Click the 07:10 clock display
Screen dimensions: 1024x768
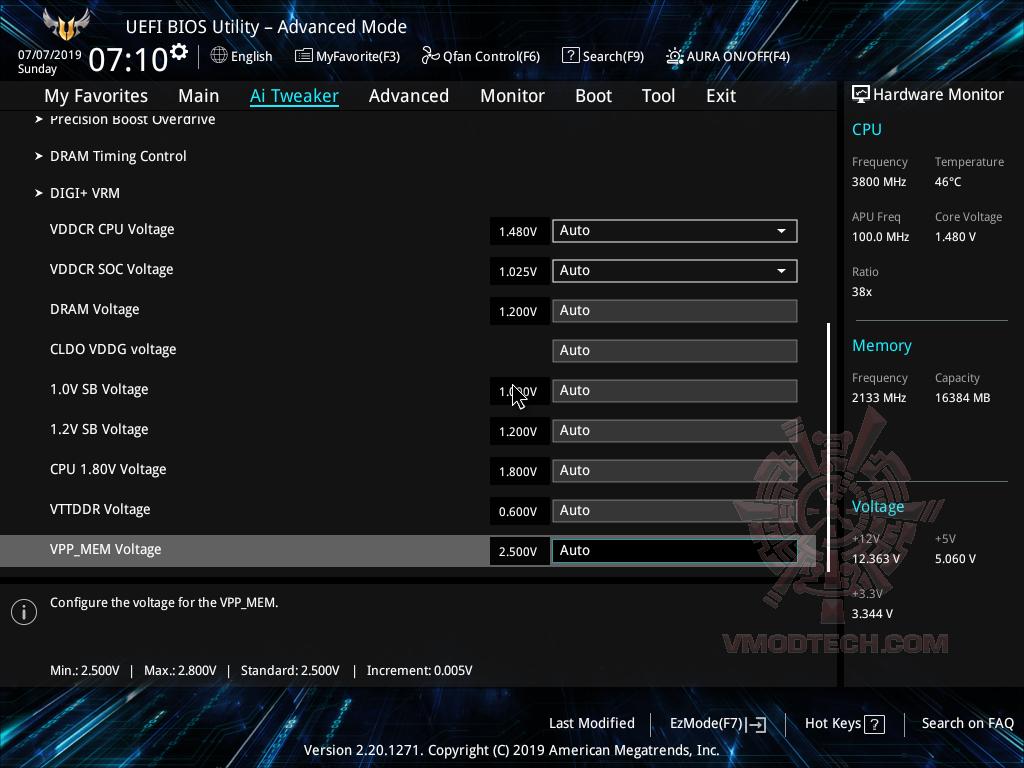[128, 60]
